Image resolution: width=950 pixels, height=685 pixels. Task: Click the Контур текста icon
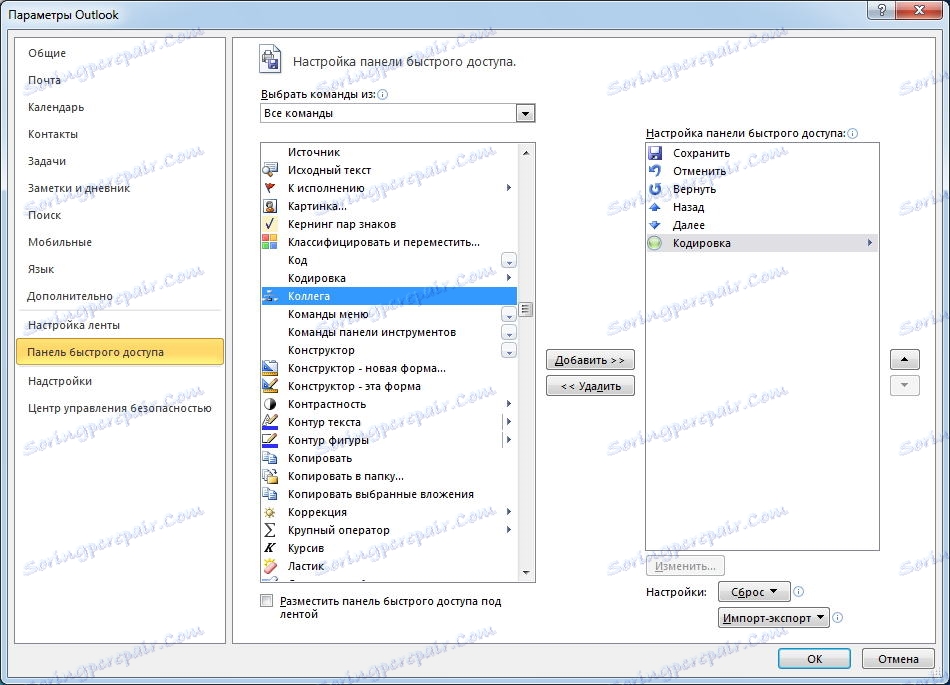pos(270,422)
